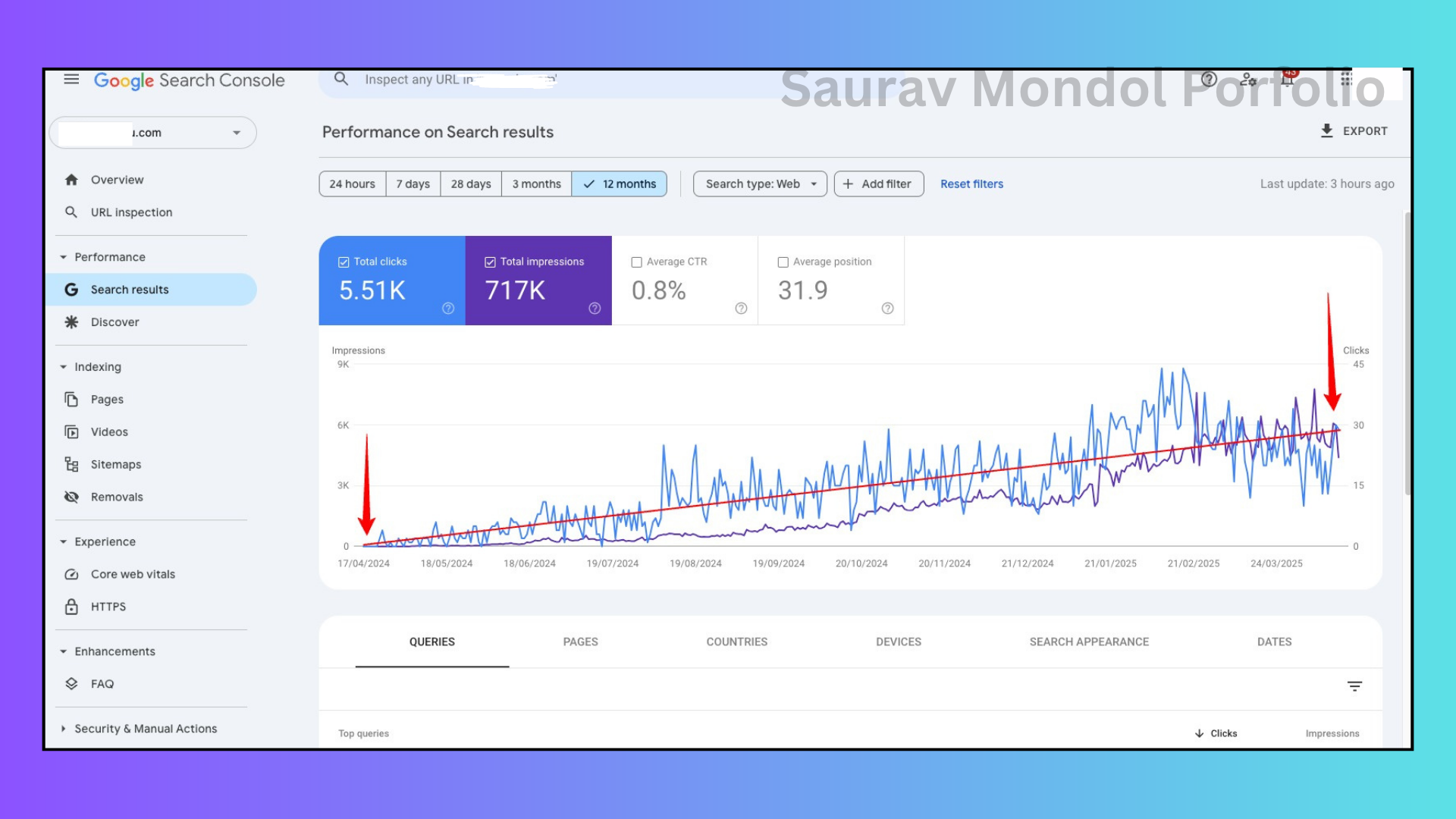Screen dimensions: 1456x819
Task: Switch to the DATES tab
Action: click(1274, 642)
